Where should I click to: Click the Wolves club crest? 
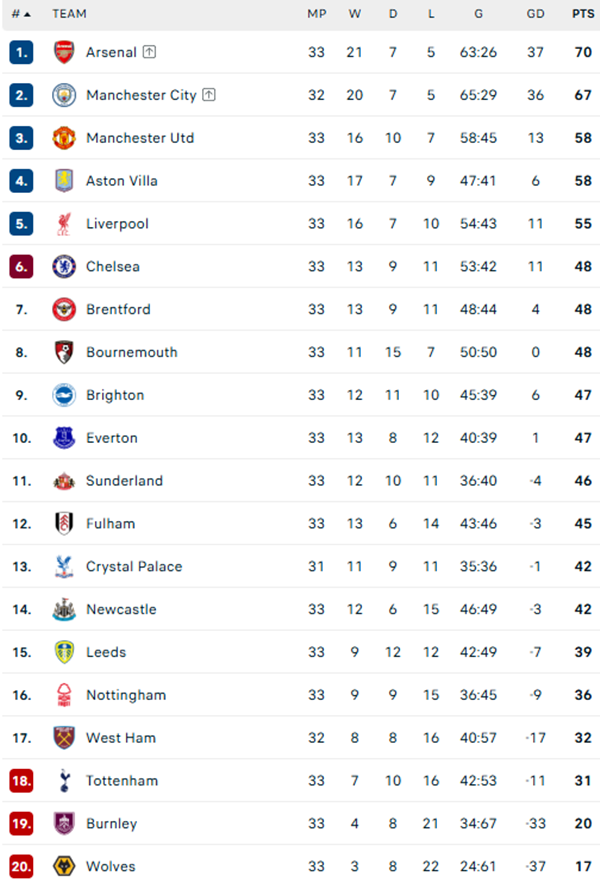(x=64, y=866)
